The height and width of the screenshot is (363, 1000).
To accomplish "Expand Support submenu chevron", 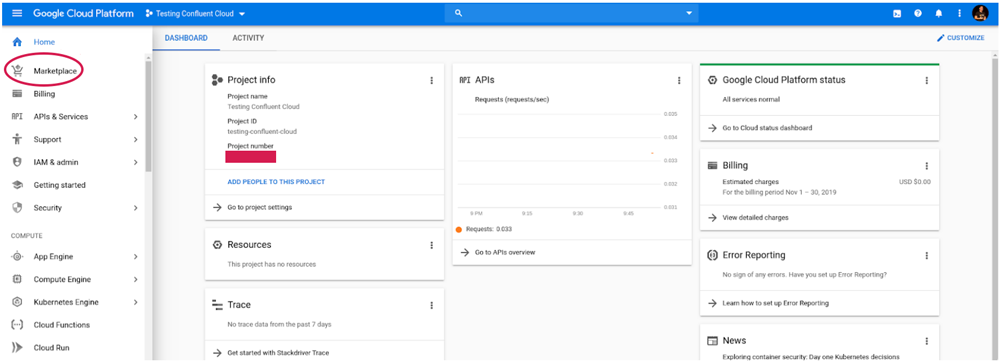I will [x=135, y=139].
